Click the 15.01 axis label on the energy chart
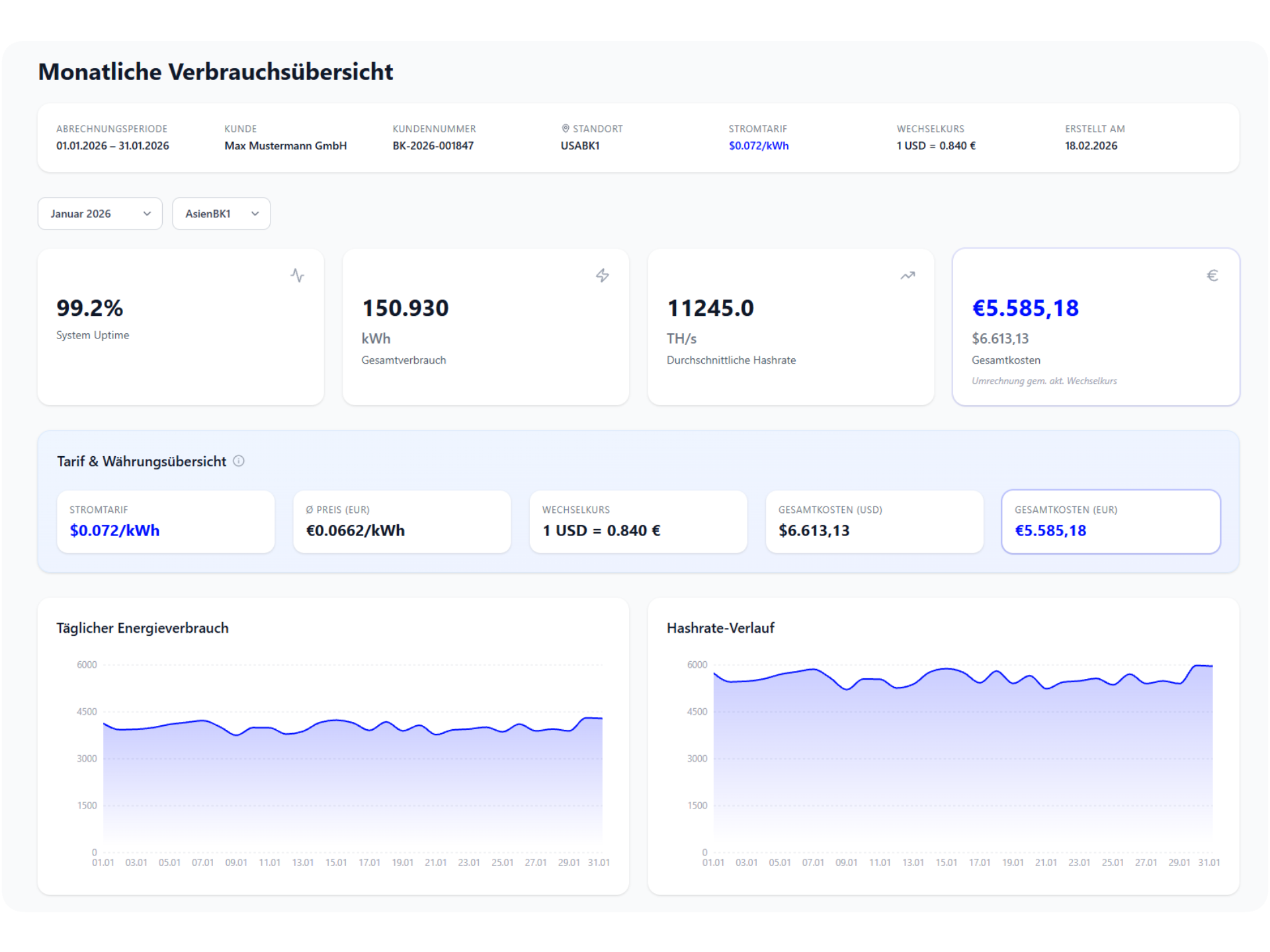This screenshot has height=952, width=1270. pyautogui.click(x=336, y=862)
